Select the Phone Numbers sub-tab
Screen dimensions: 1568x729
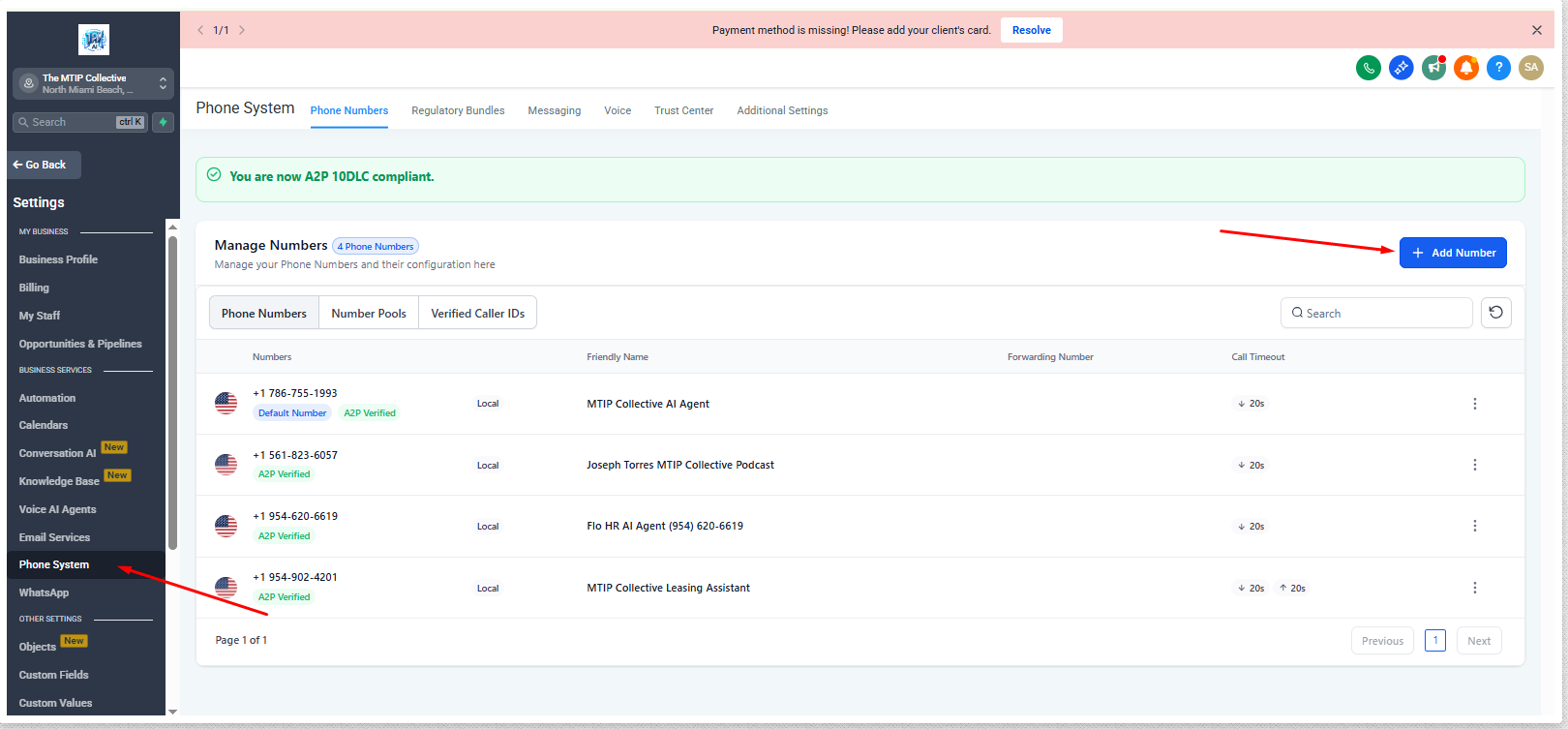(264, 313)
